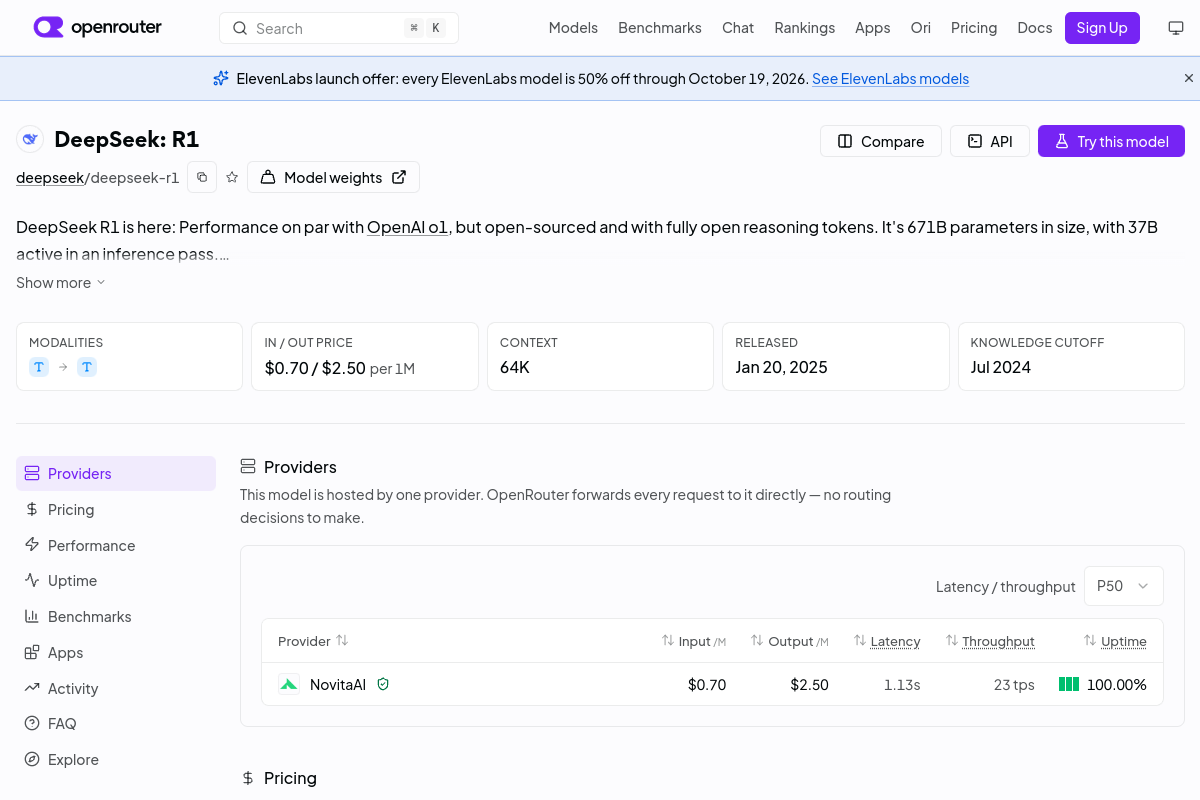
Task: Click the OpenRouter logo
Action: pos(98,28)
